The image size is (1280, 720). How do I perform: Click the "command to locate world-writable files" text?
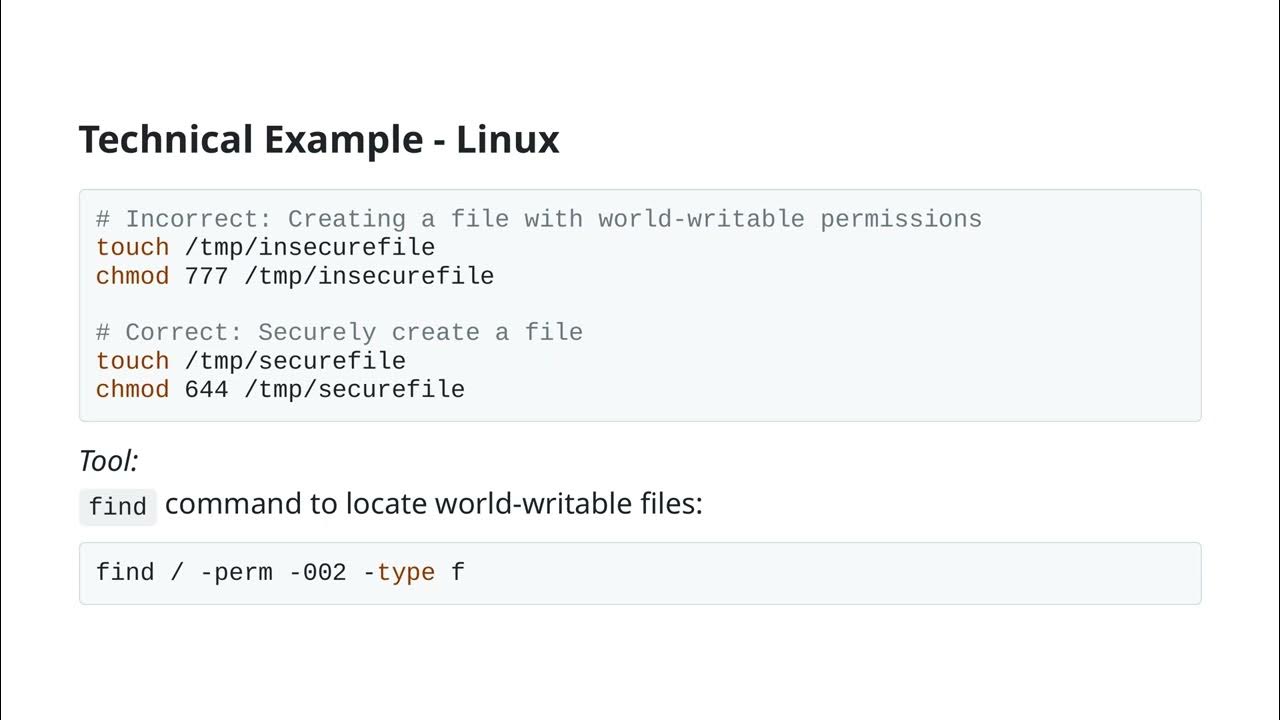(x=434, y=504)
